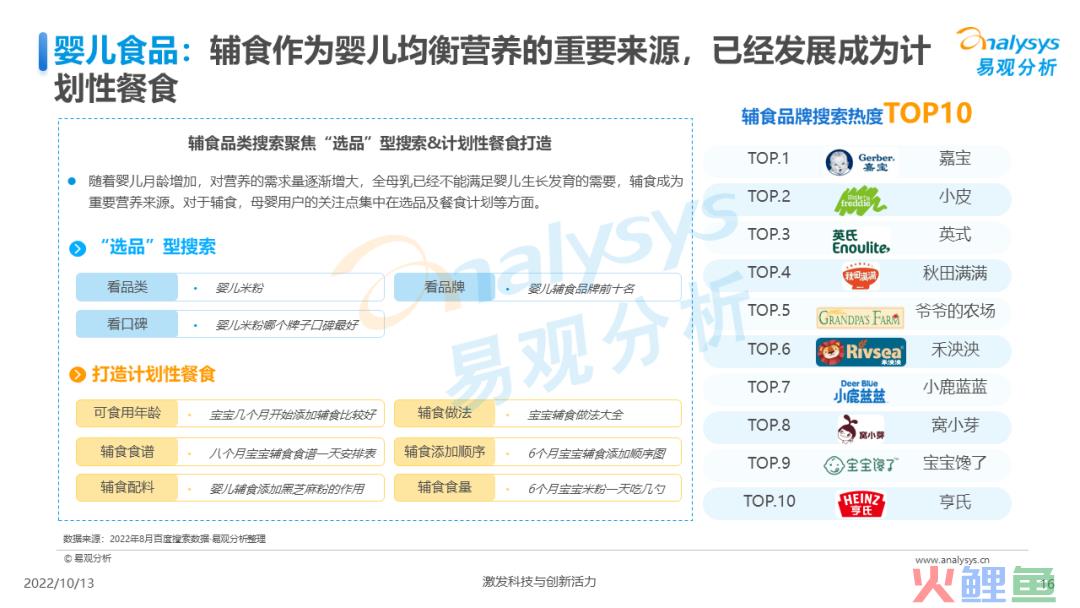This screenshot has width=1080, height=608.
Task: Select the 辅食食谱 label box
Action: click(127, 452)
